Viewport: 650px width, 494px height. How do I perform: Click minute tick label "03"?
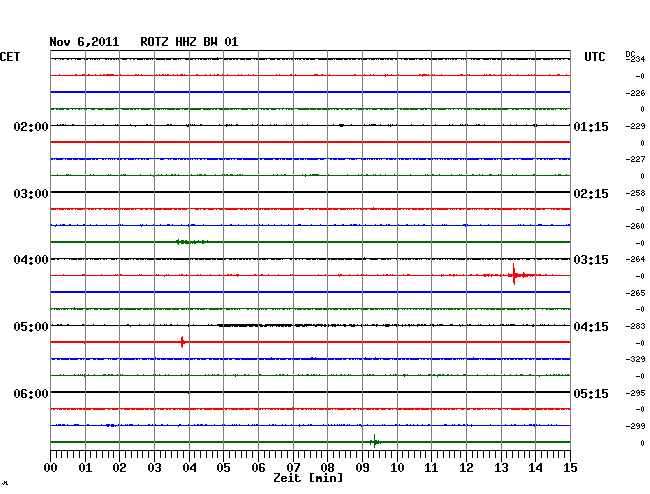pyautogui.click(x=154, y=467)
